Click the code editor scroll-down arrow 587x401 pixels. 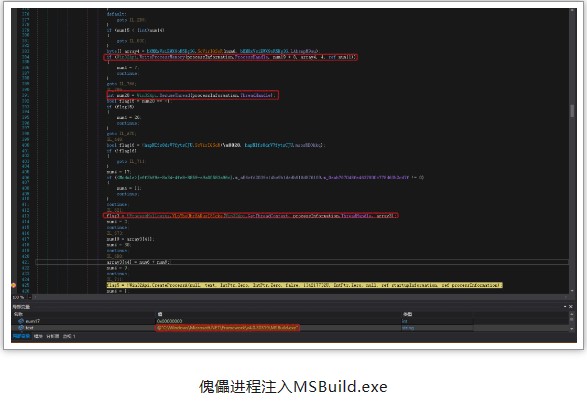click(x=572, y=291)
